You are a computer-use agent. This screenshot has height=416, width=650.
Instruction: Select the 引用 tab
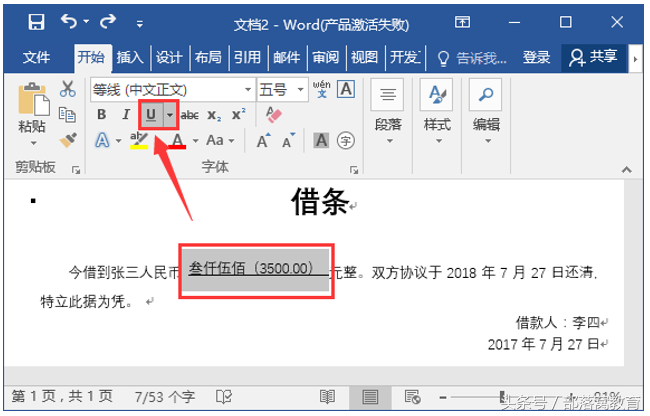point(247,57)
